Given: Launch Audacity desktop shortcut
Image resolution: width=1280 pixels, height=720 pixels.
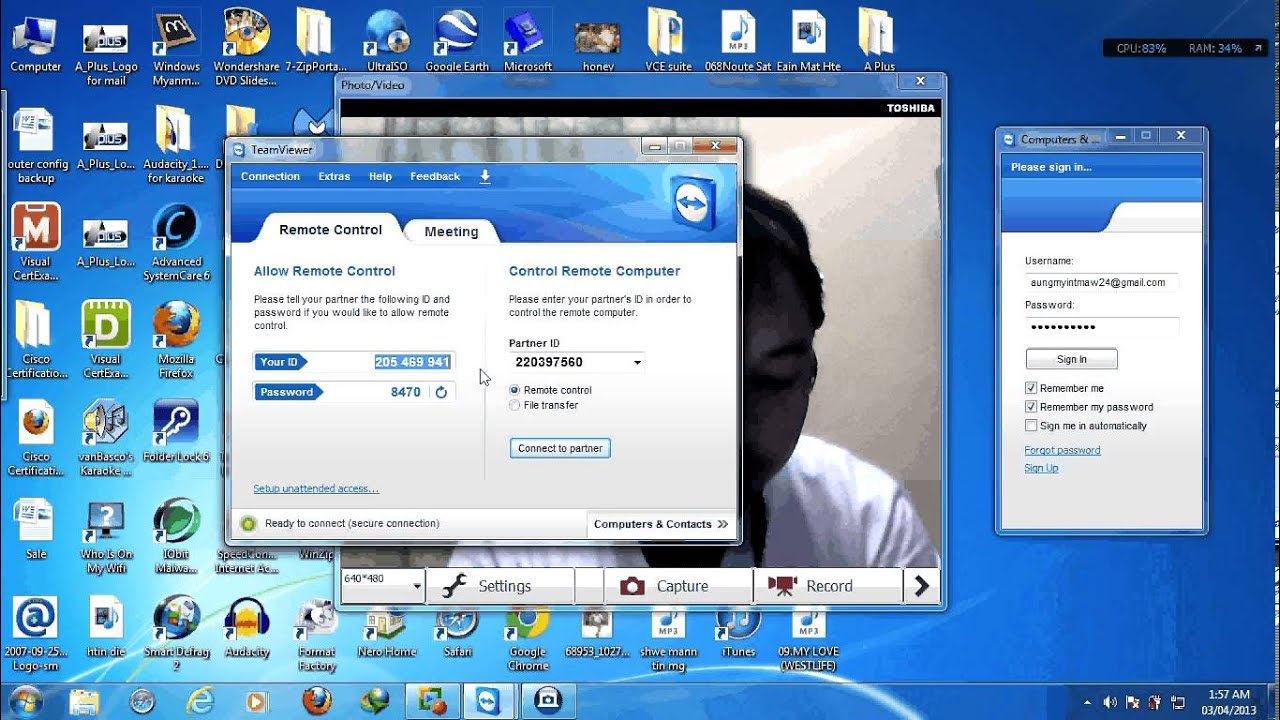Looking at the screenshot, I should [x=247, y=627].
